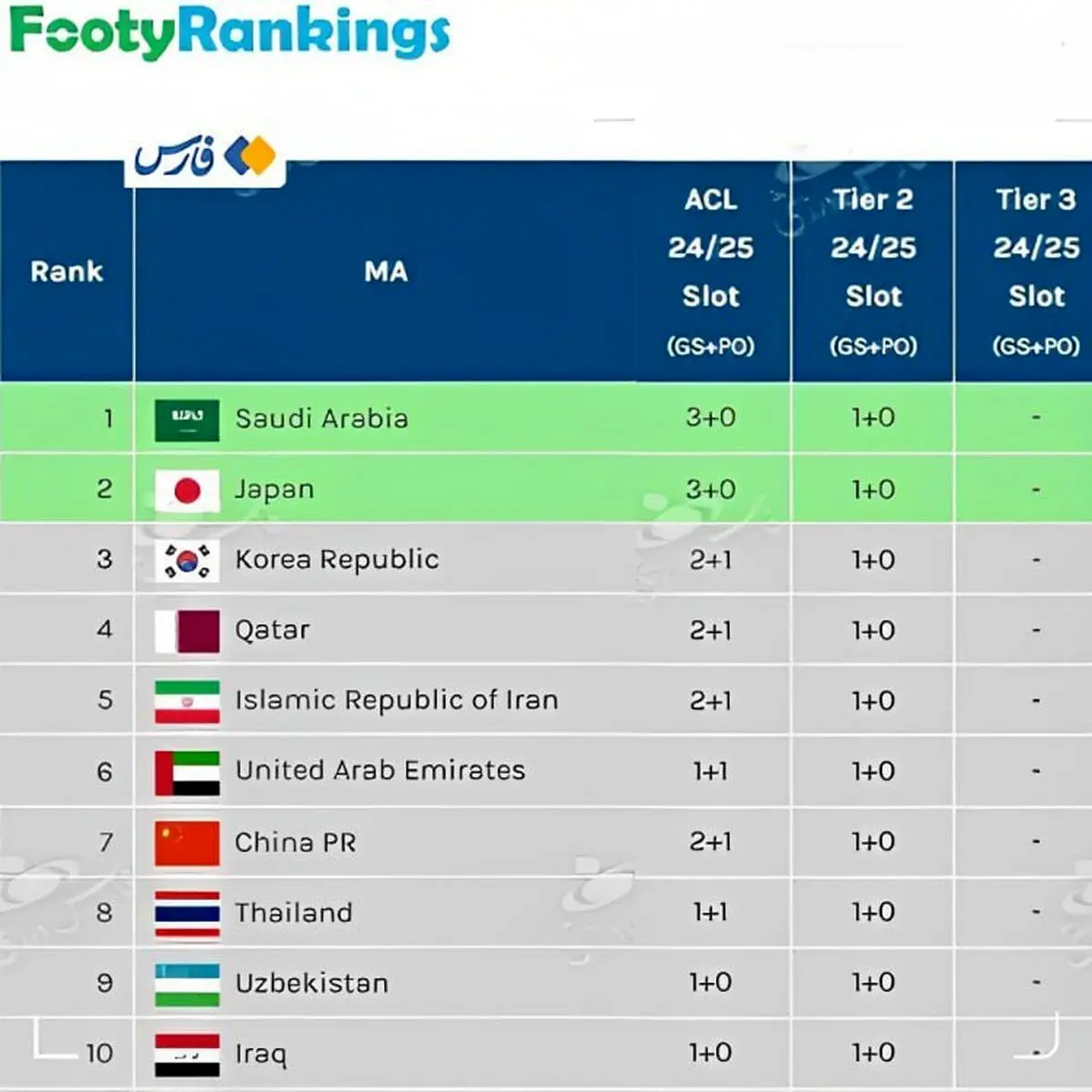This screenshot has width=1092, height=1092.
Task: Click the MA column header
Action: pyautogui.click(x=386, y=271)
